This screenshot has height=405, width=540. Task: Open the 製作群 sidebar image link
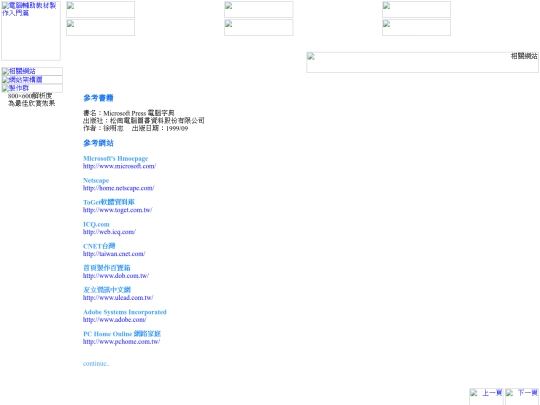coord(32,88)
